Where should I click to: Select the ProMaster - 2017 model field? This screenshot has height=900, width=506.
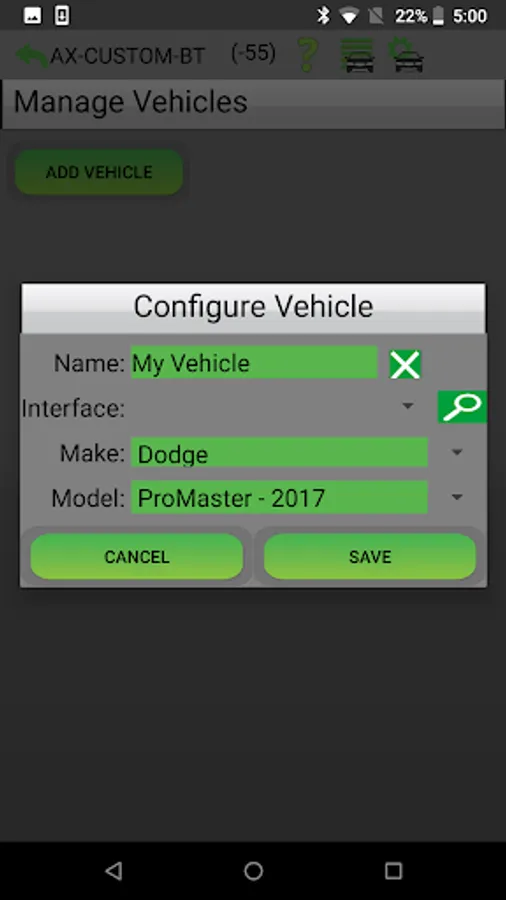[x=279, y=497]
